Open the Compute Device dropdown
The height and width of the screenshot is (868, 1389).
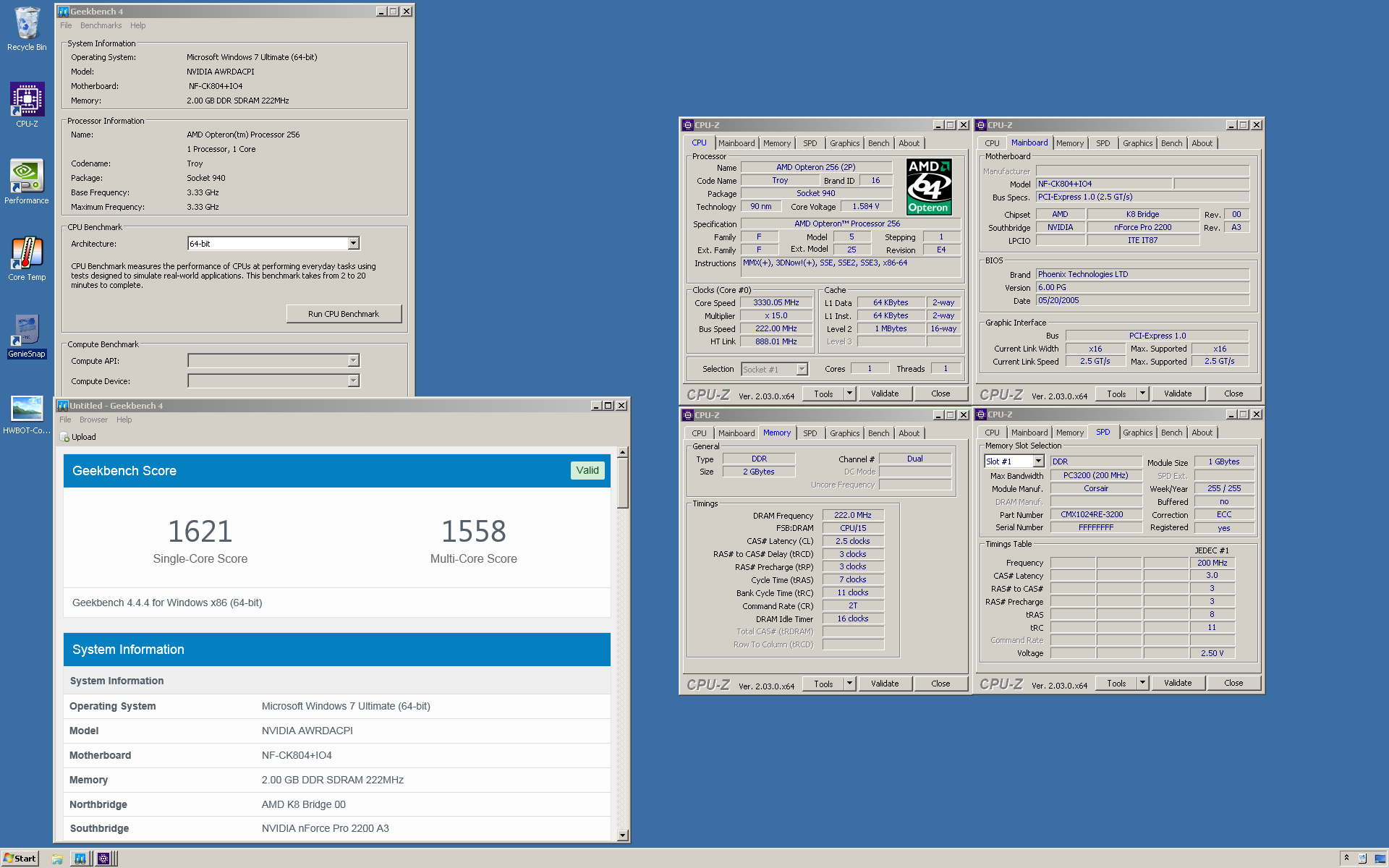click(x=353, y=380)
